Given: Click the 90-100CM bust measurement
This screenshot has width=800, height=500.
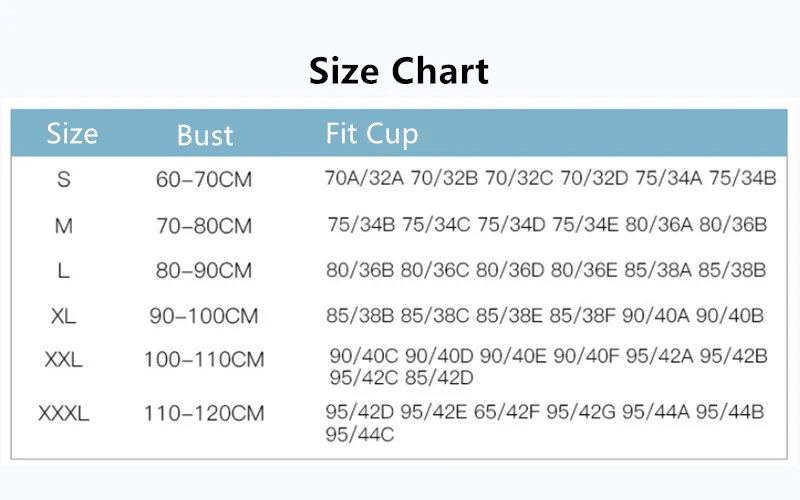Looking at the screenshot, I should click(204, 316).
